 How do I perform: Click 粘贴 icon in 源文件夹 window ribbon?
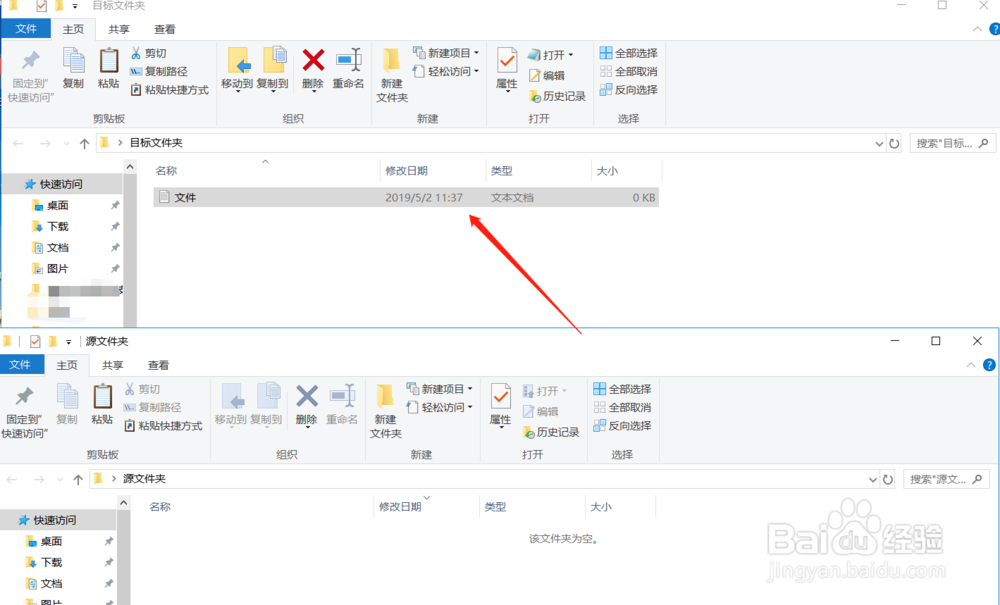tap(102, 404)
